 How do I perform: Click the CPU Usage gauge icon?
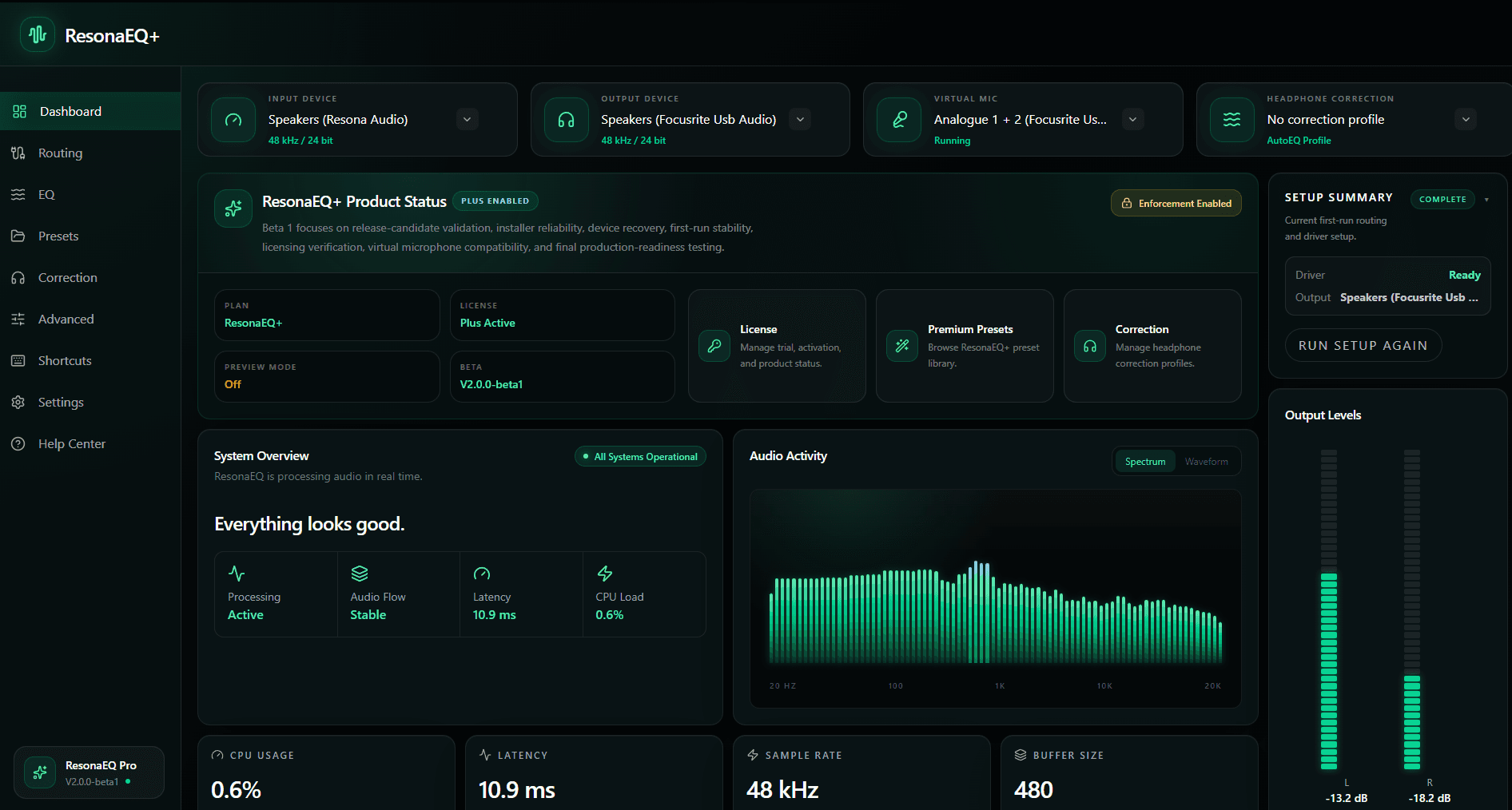pyautogui.click(x=217, y=755)
